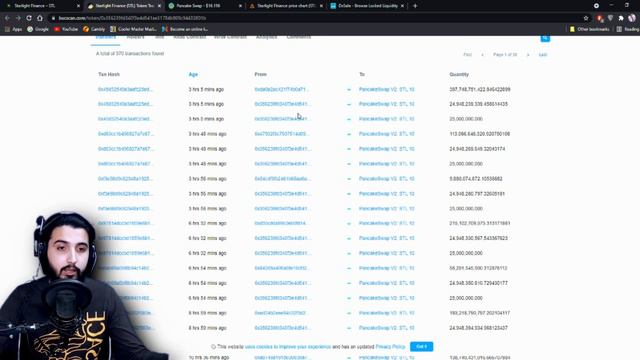Click the total transactions found text
This screenshot has width=640, height=360.
tap(130, 53)
